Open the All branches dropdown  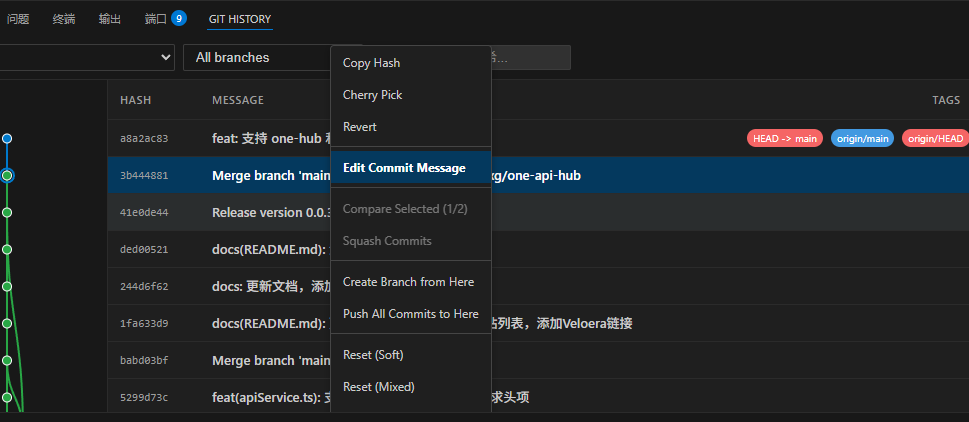tap(257, 57)
